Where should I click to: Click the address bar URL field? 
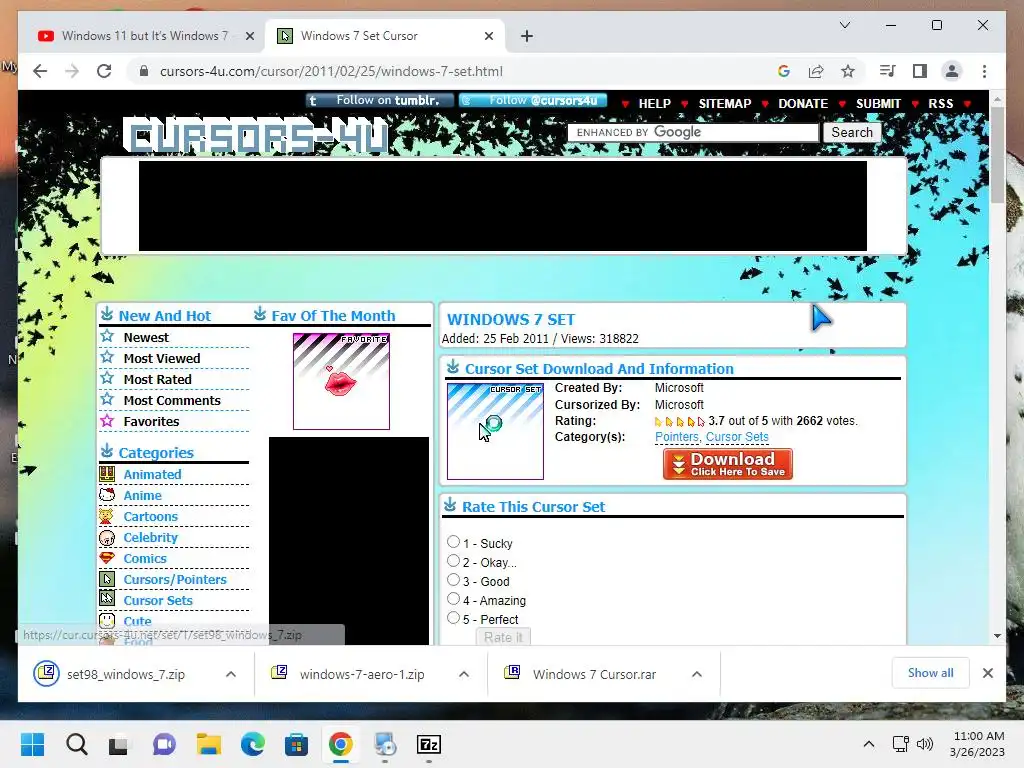coord(331,71)
